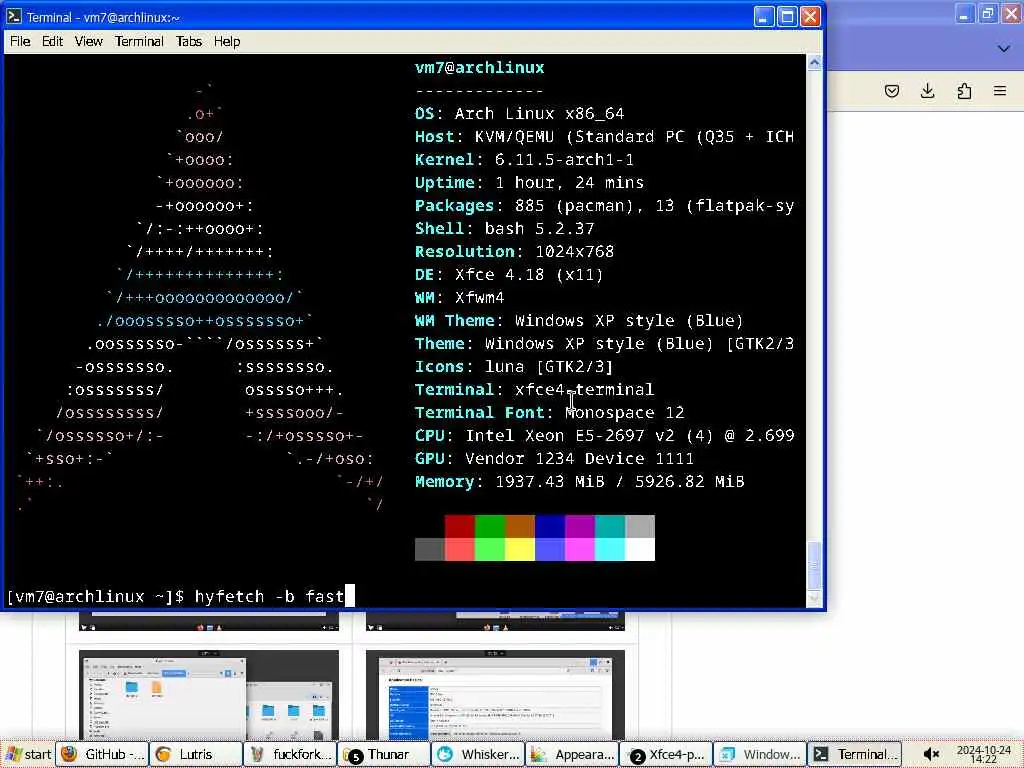Image resolution: width=1024 pixels, height=768 pixels.
Task: Switch to the fuckfork taskbar item
Action: tap(290, 754)
